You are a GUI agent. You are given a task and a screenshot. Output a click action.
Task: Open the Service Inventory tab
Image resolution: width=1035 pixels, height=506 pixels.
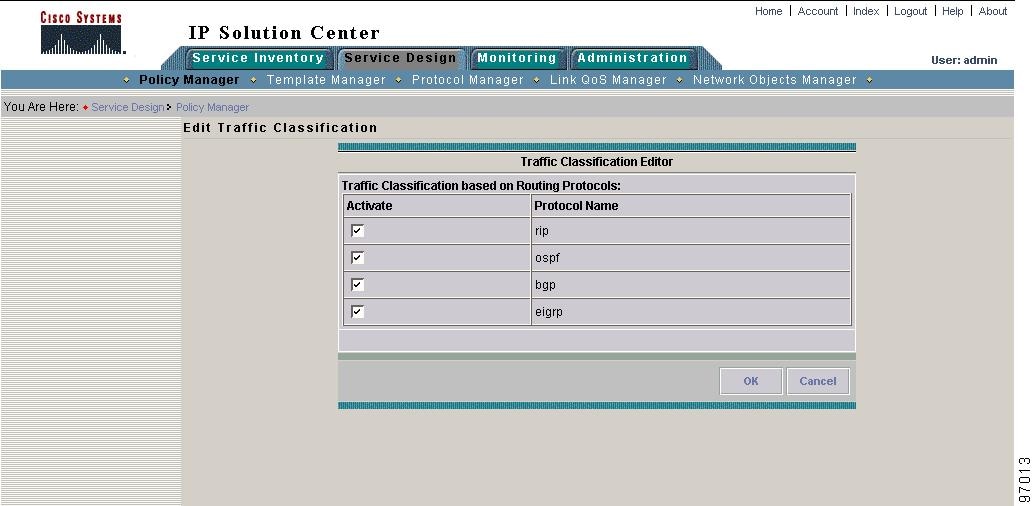pyautogui.click(x=258, y=58)
